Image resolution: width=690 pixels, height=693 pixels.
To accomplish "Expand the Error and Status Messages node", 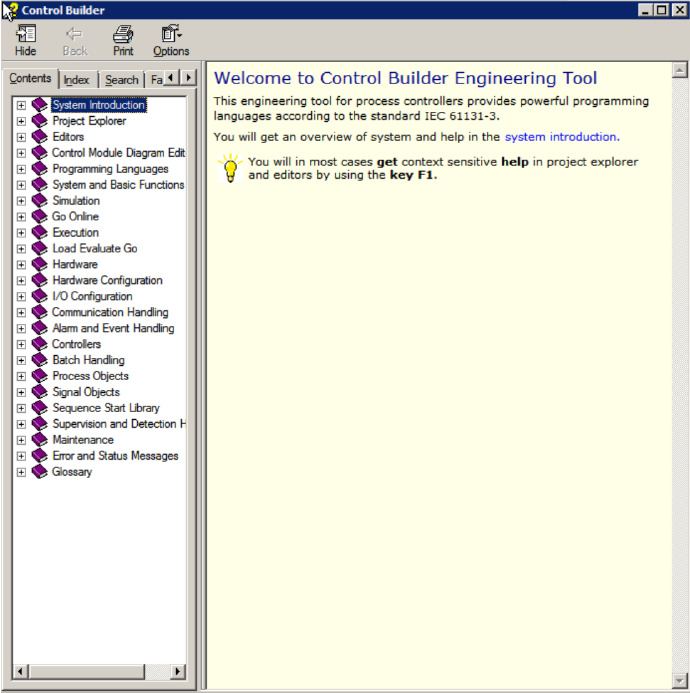I will coord(21,456).
